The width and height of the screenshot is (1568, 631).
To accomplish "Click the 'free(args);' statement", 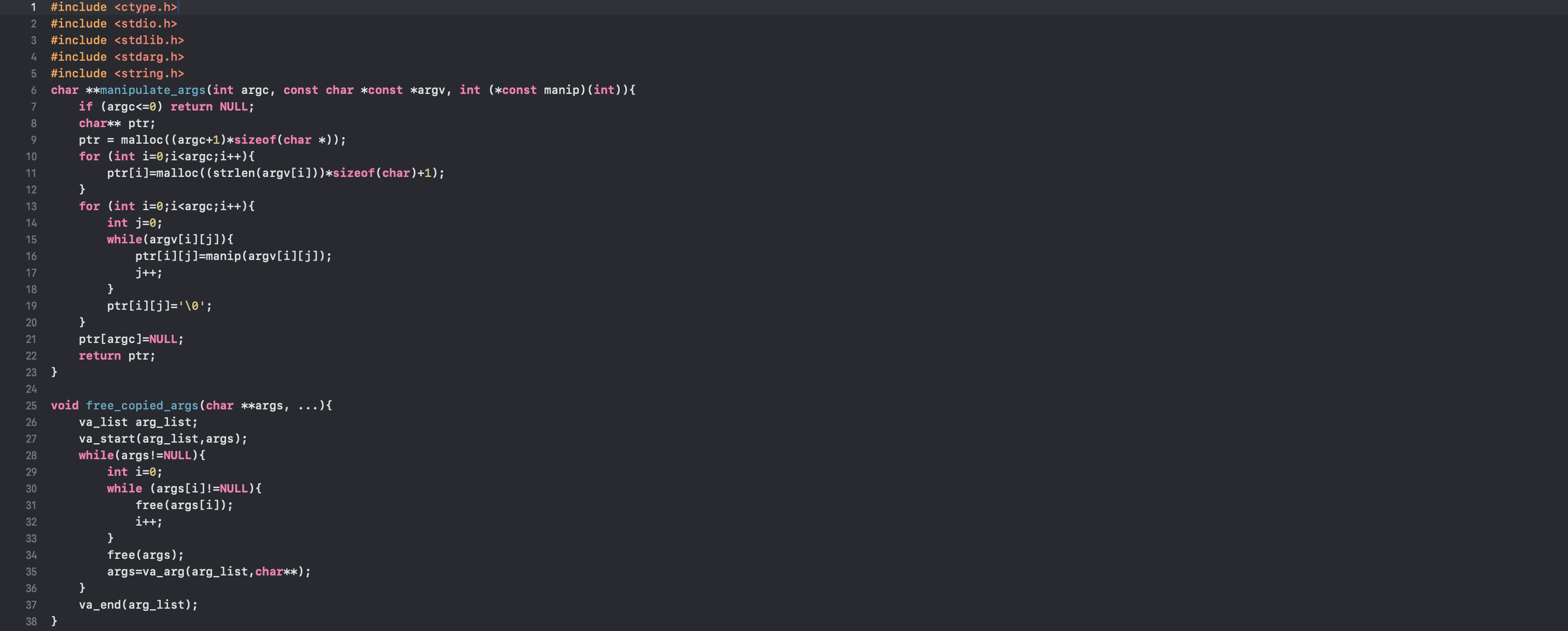I will pyautogui.click(x=145, y=555).
